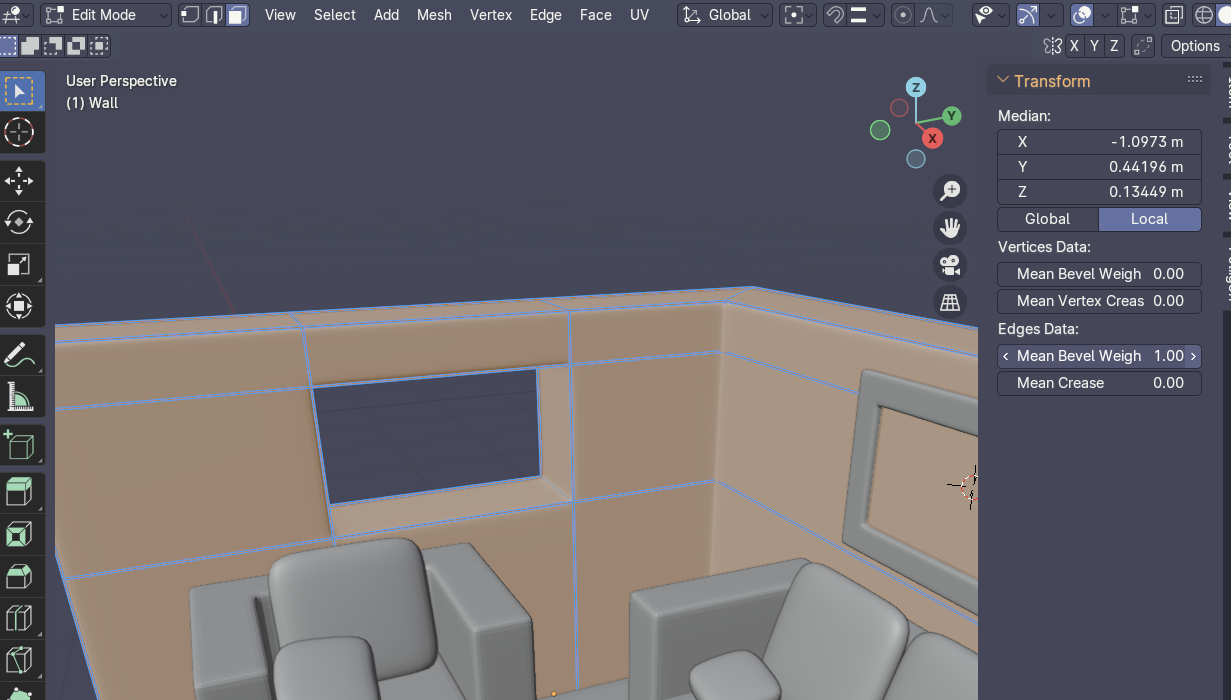Pick the Scale tool

[x=19, y=264]
